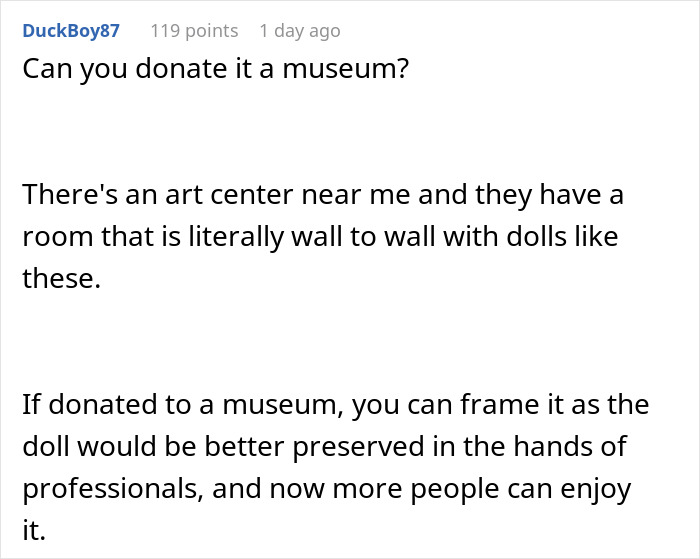This screenshot has height=559, width=700.
Task: Click the line starting "If donated to a museum"
Action: tap(335, 406)
